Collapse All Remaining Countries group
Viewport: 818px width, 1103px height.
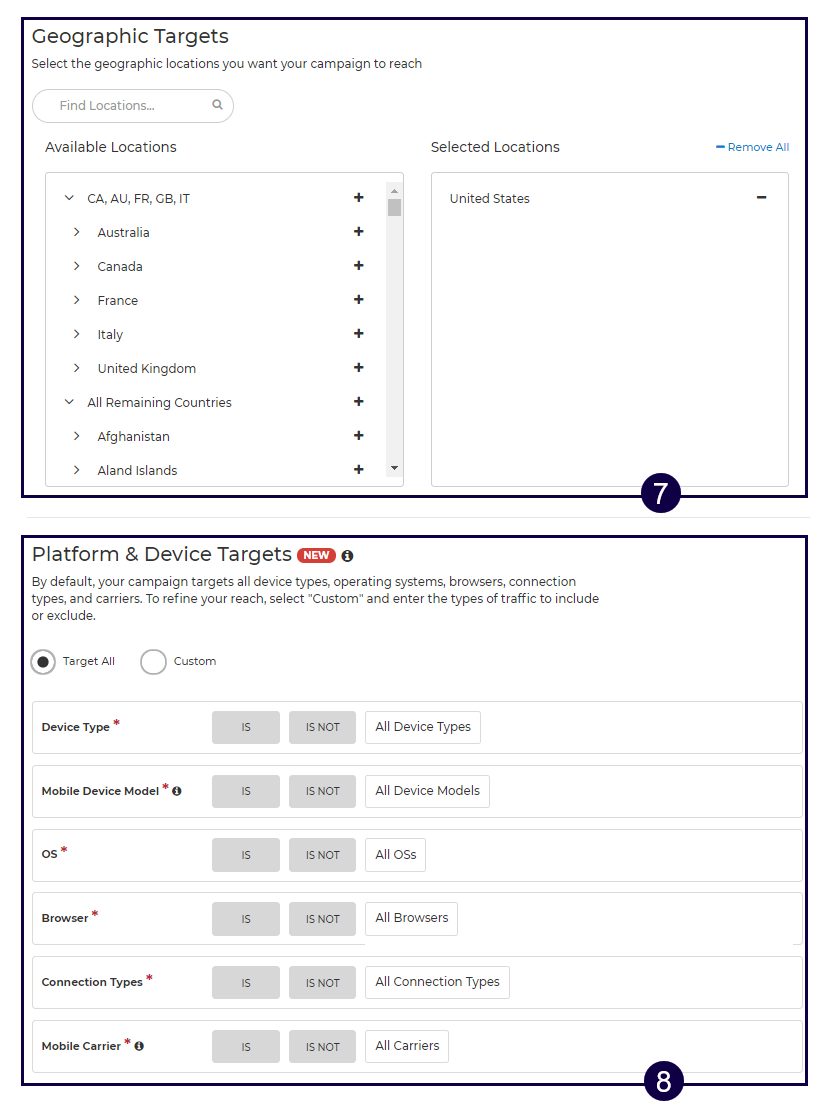click(x=69, y=402)
